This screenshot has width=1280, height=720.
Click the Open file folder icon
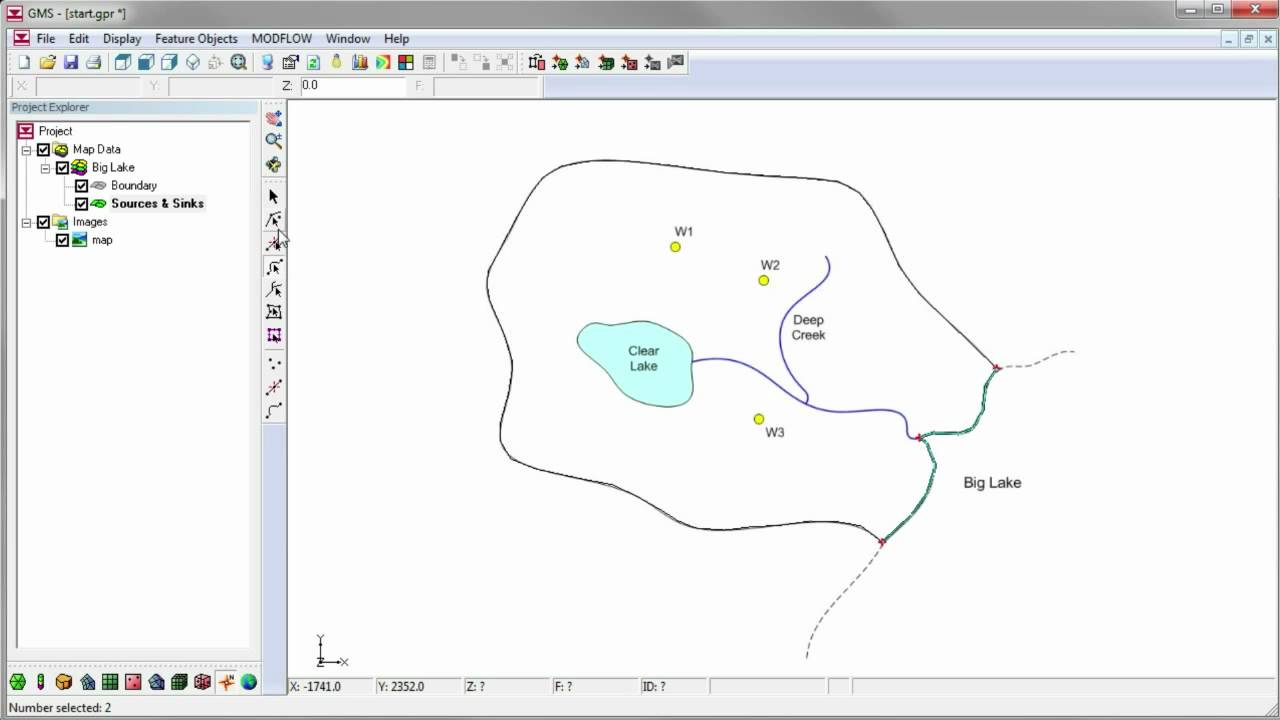[x=47, y=62]
